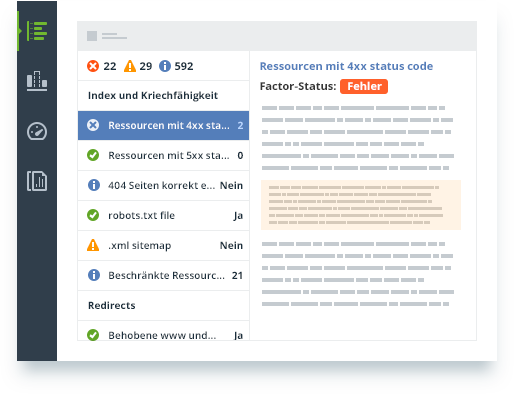Select .xml sitemap row
This screenshot has height=394, width=514.
click(163, 245)
